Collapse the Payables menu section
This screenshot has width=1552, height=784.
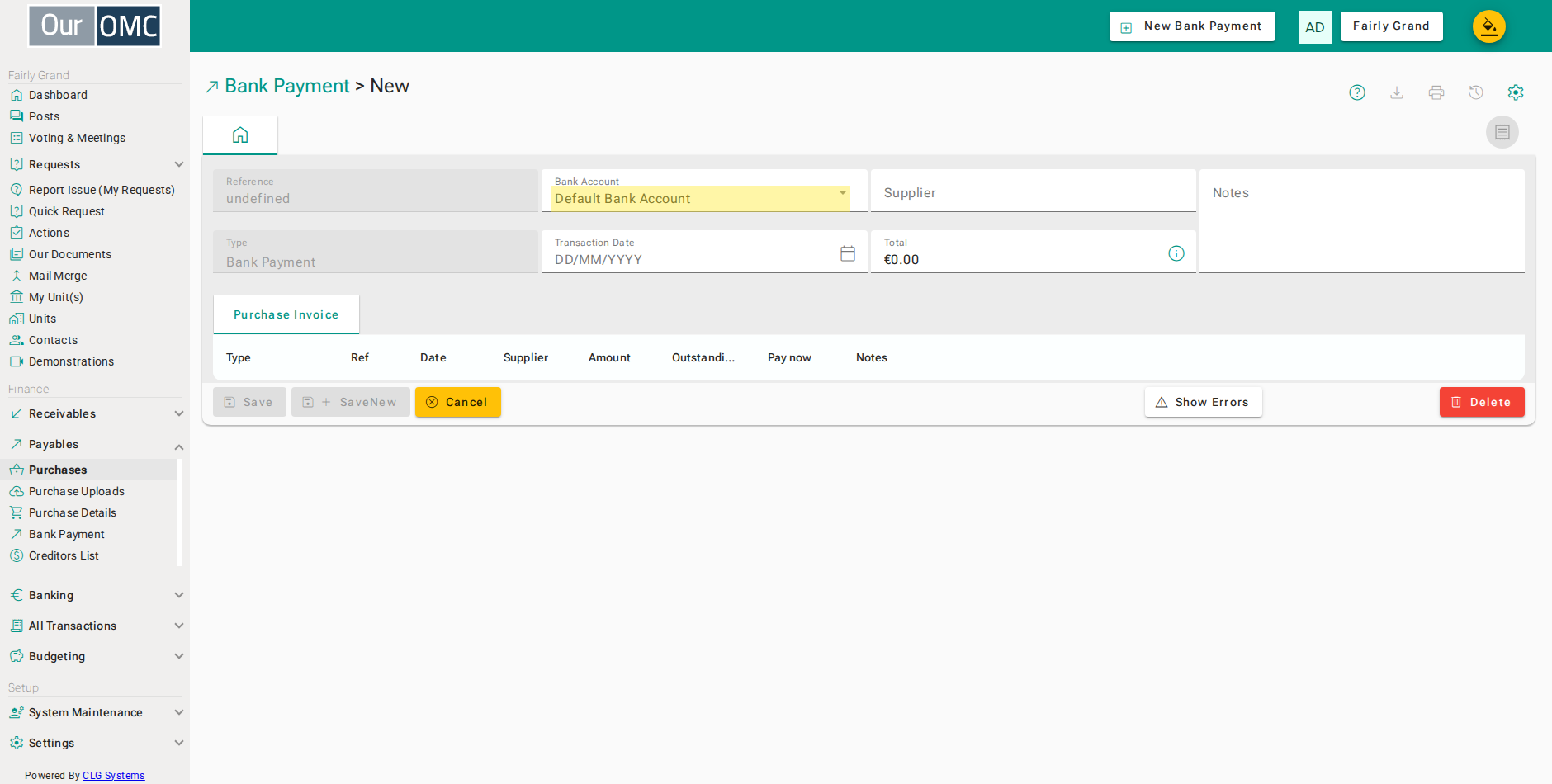95,444
